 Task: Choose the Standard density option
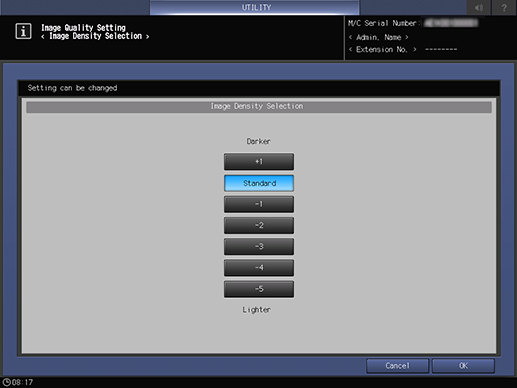click(259, 183)
